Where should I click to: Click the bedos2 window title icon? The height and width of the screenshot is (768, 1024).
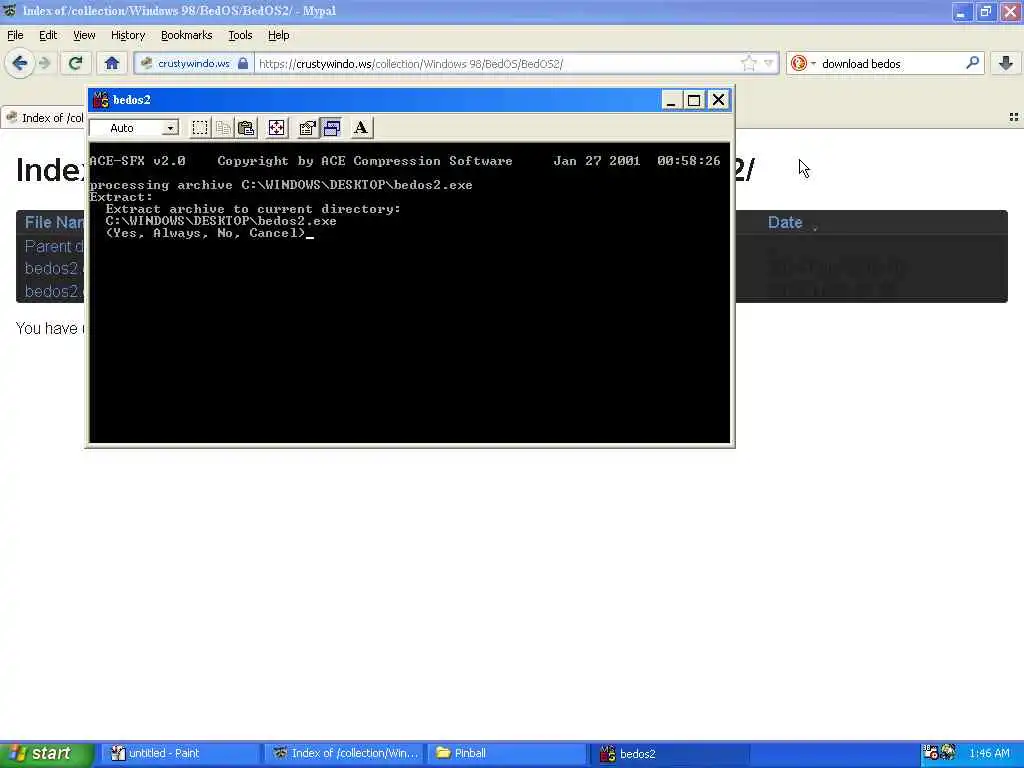click(101, 100)
